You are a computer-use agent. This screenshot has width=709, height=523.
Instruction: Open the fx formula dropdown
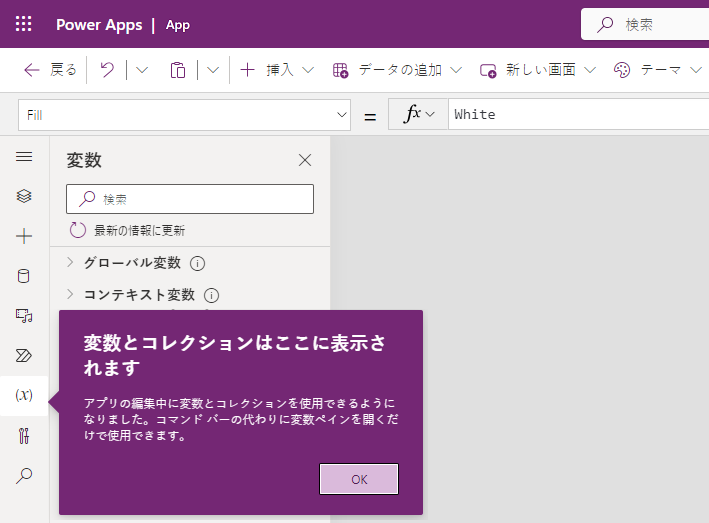(x=418, y=114)
